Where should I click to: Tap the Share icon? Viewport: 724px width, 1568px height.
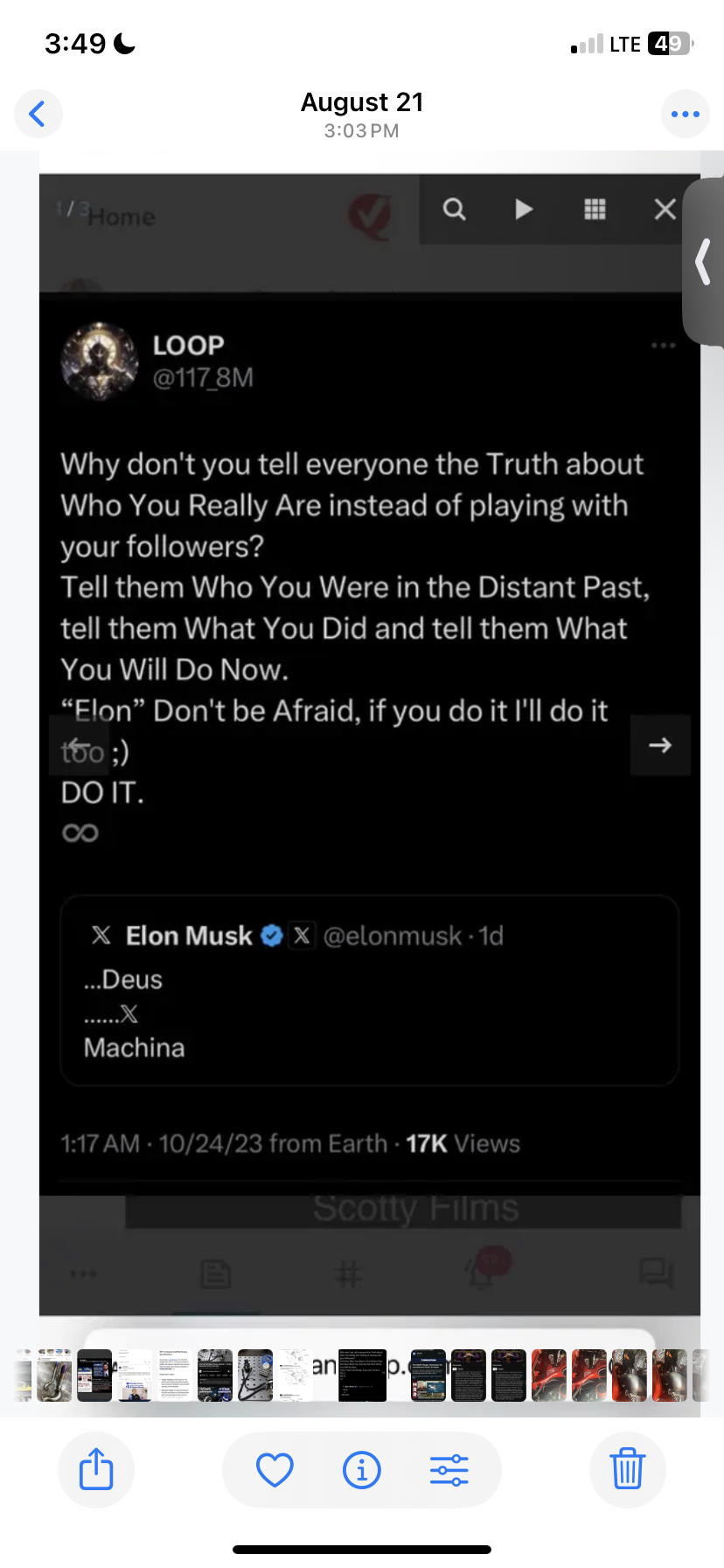[x=96, y=1469]
